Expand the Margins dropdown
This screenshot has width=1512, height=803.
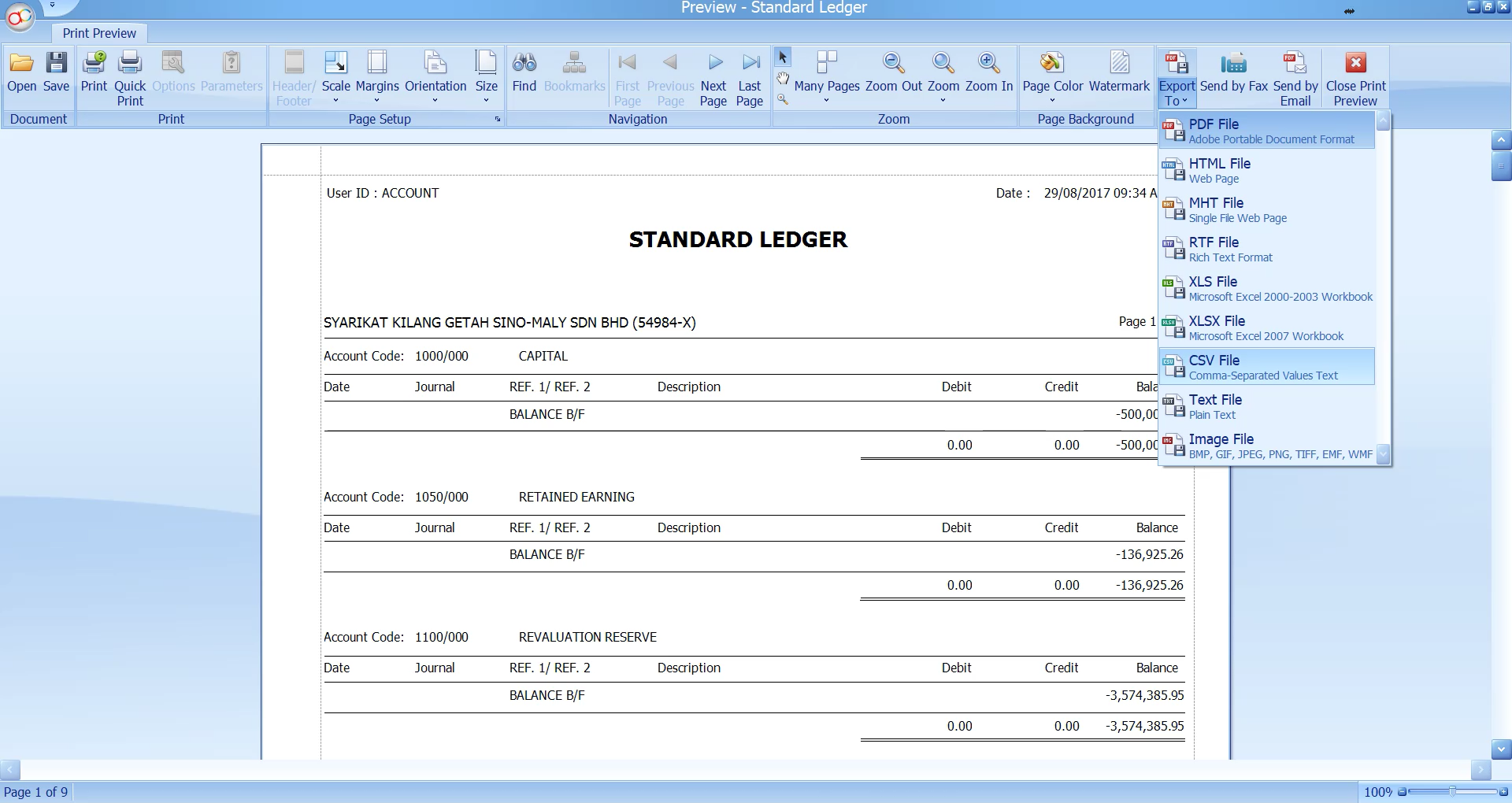coord(377,77)
